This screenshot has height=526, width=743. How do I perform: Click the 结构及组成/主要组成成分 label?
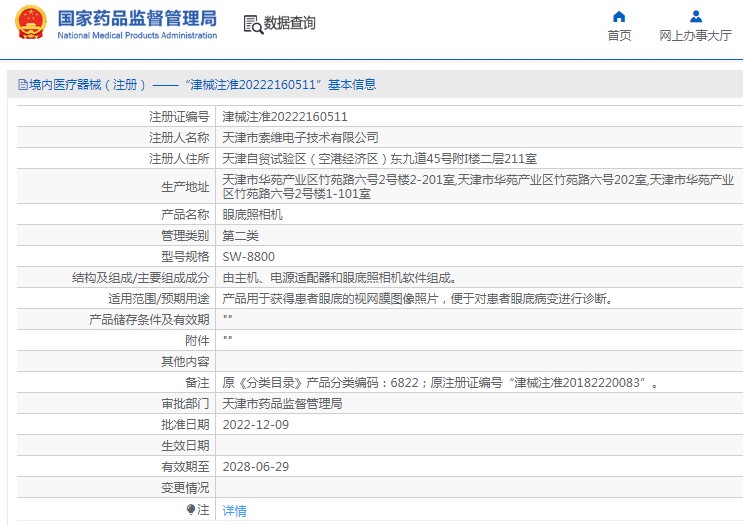(141, 278)
